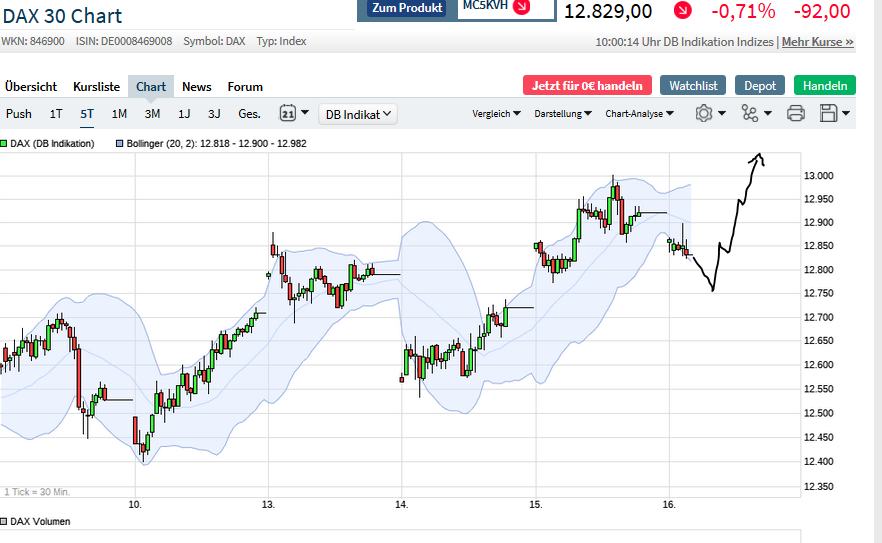Open the DB Indikat exchange dropdown
Viewport: 882px width, 543px height.
(359, 114)
